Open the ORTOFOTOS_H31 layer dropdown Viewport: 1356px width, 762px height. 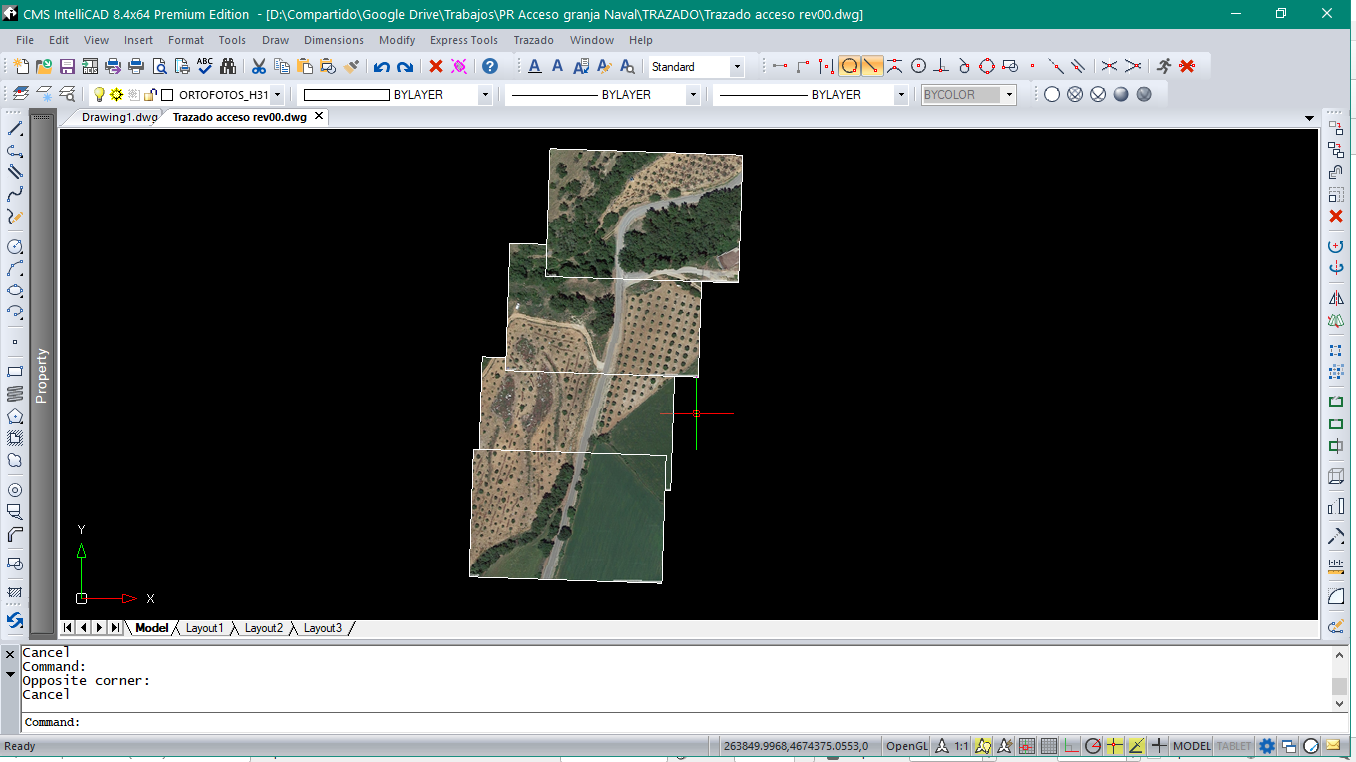tap(277, 95)
